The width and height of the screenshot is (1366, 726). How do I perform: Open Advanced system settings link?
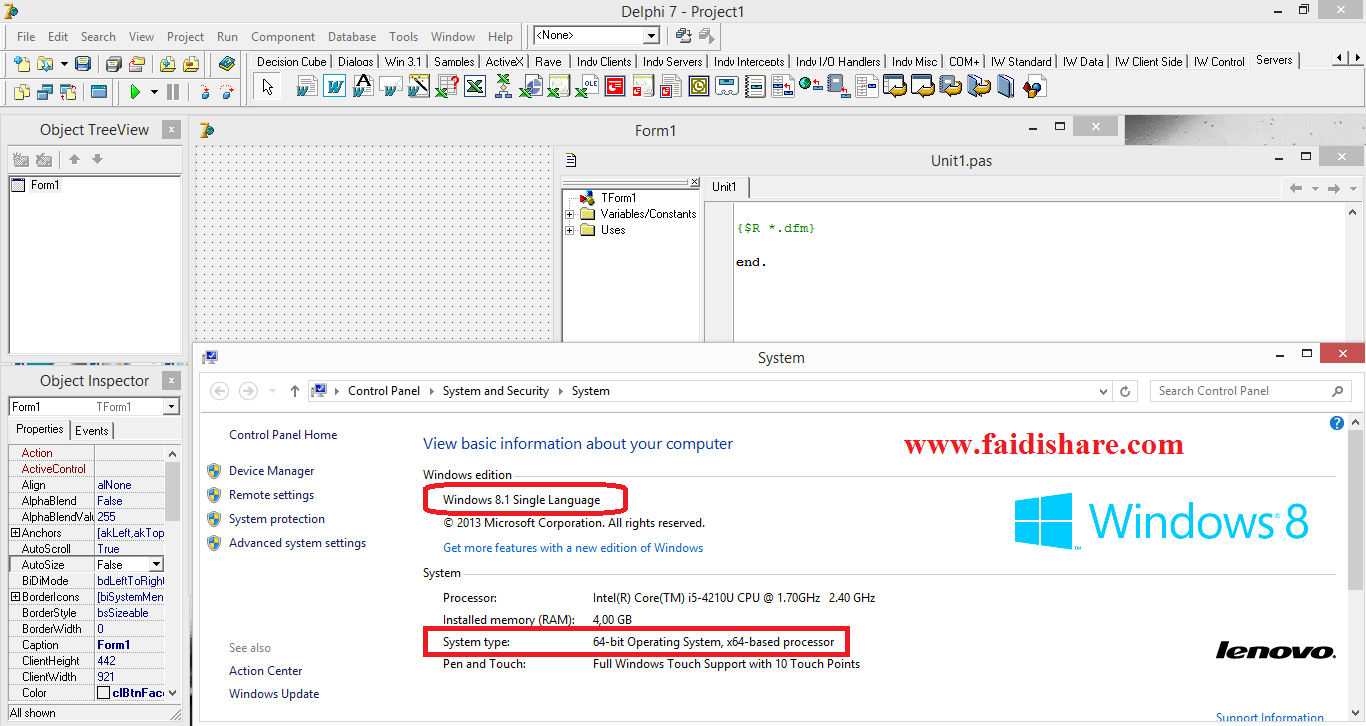(x=297, y=543)
